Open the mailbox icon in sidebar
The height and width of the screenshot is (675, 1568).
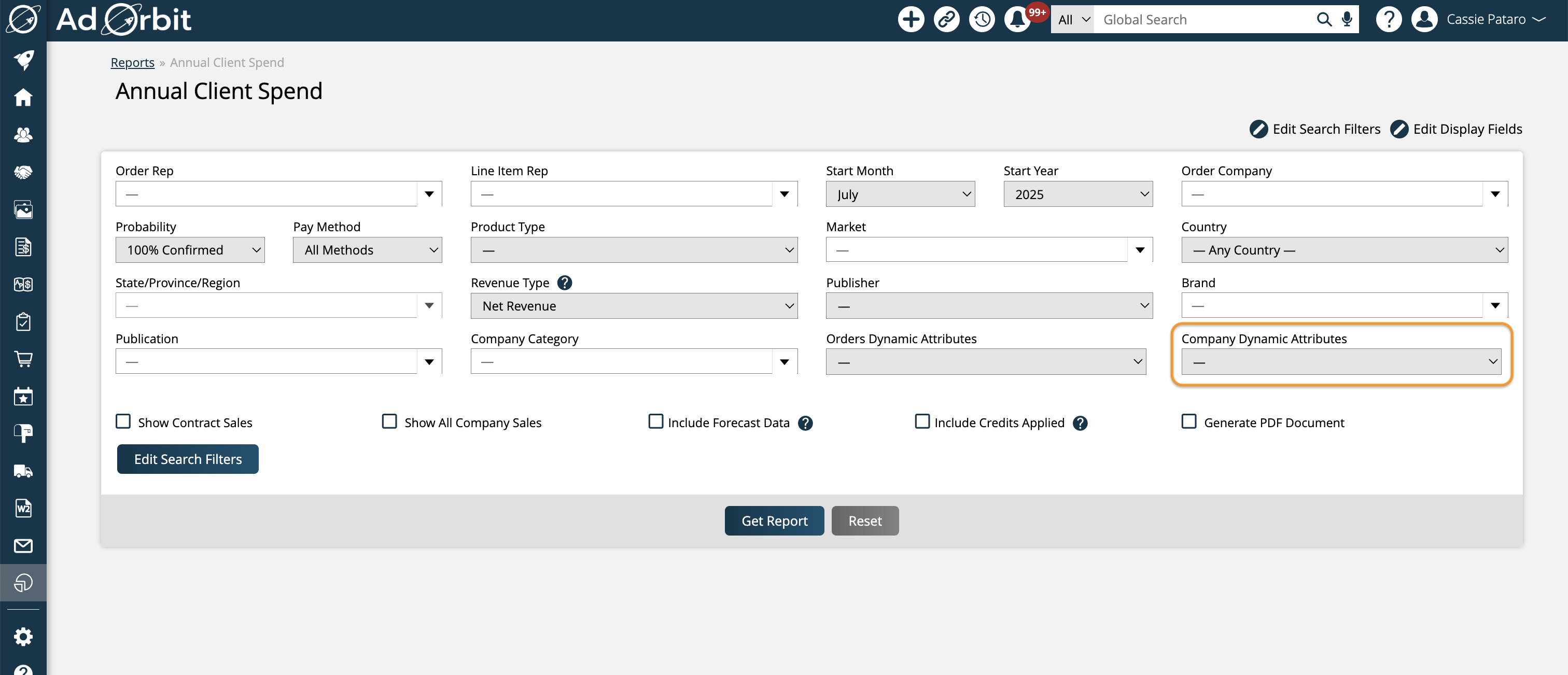(23, 433)
